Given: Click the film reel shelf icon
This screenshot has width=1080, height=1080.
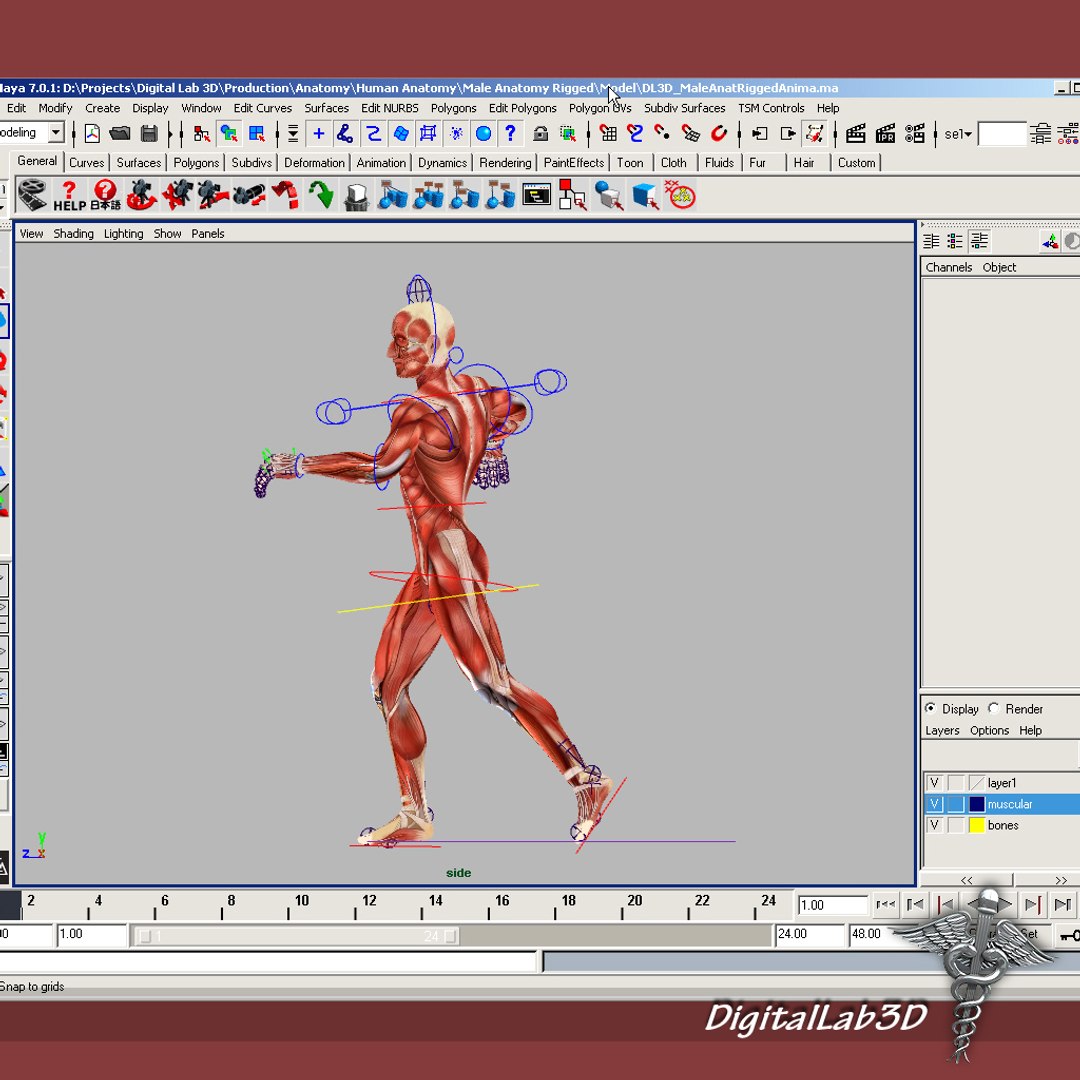Looking at the screenshot, I should (32, 196).
